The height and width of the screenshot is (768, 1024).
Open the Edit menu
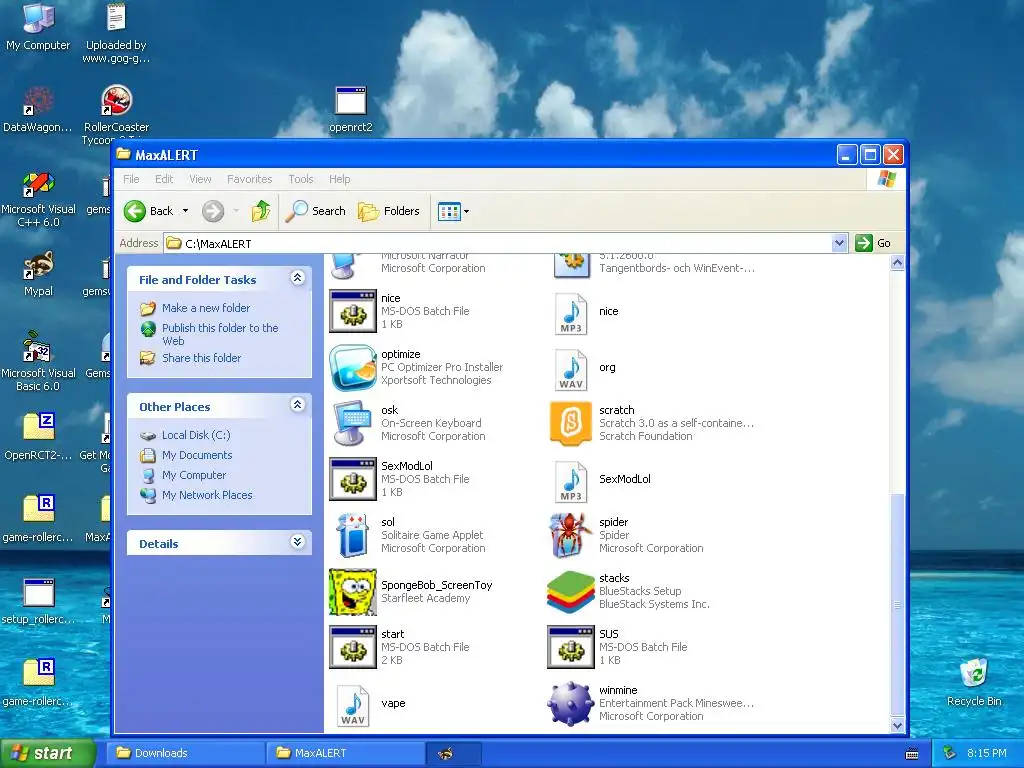(x=164, y=179)
